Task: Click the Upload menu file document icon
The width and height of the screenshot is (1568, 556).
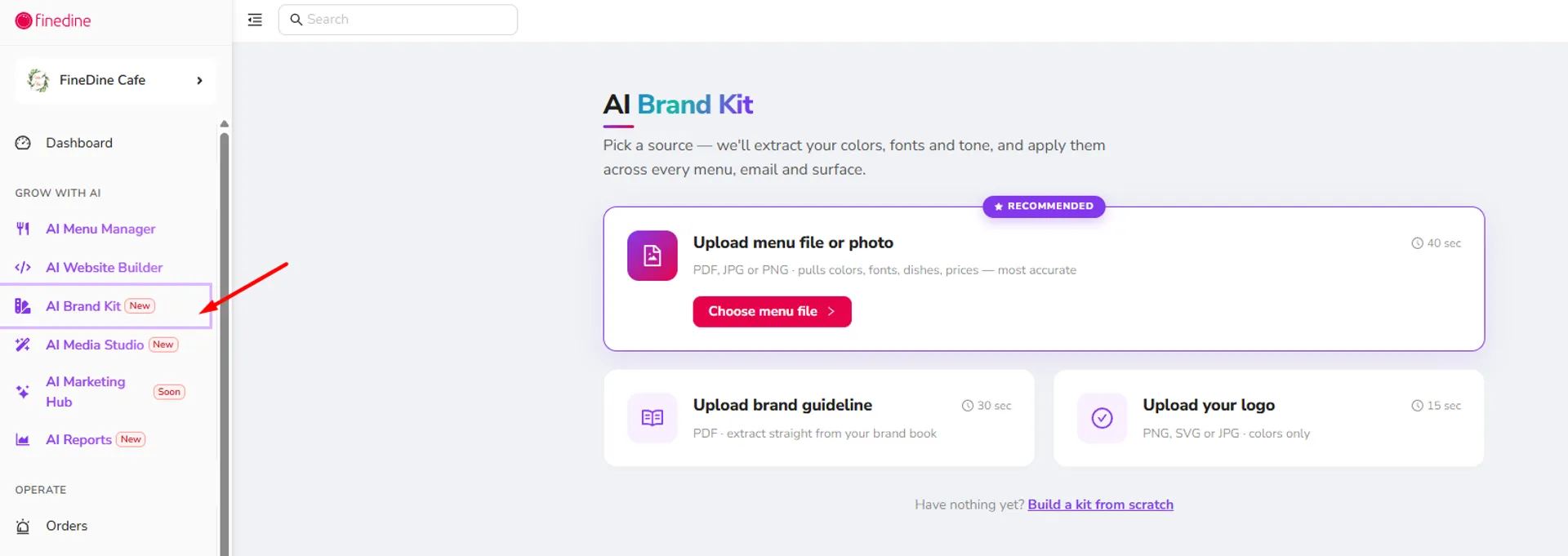Action: click(652, 256)
